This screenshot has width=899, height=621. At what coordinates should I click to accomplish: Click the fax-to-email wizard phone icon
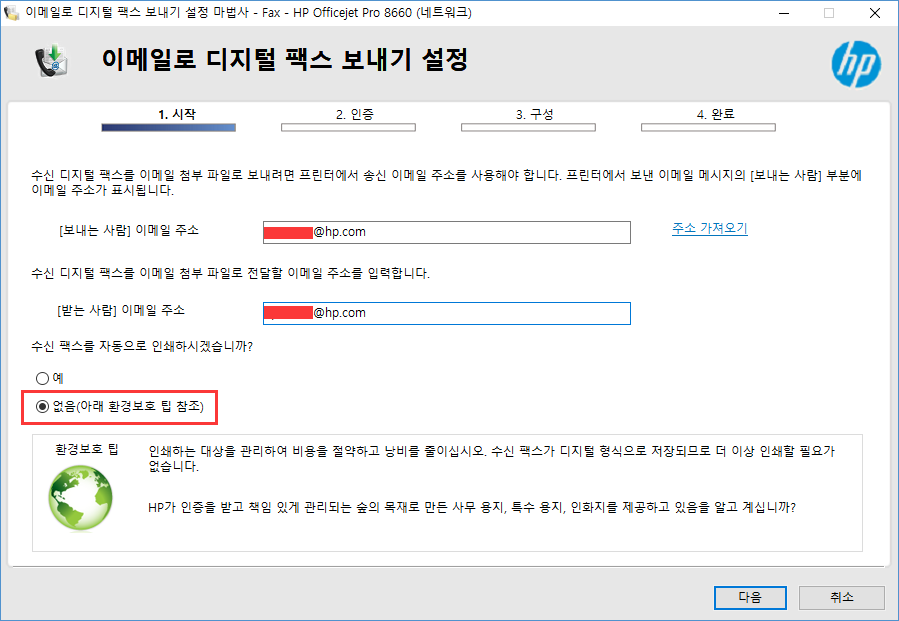tap(52, 61)
